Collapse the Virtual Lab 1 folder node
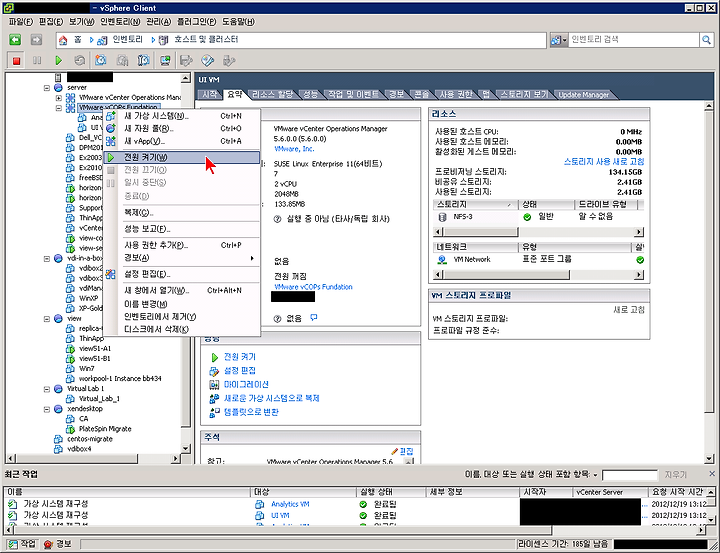Viewport: 720px width, 553px height. 47,389
